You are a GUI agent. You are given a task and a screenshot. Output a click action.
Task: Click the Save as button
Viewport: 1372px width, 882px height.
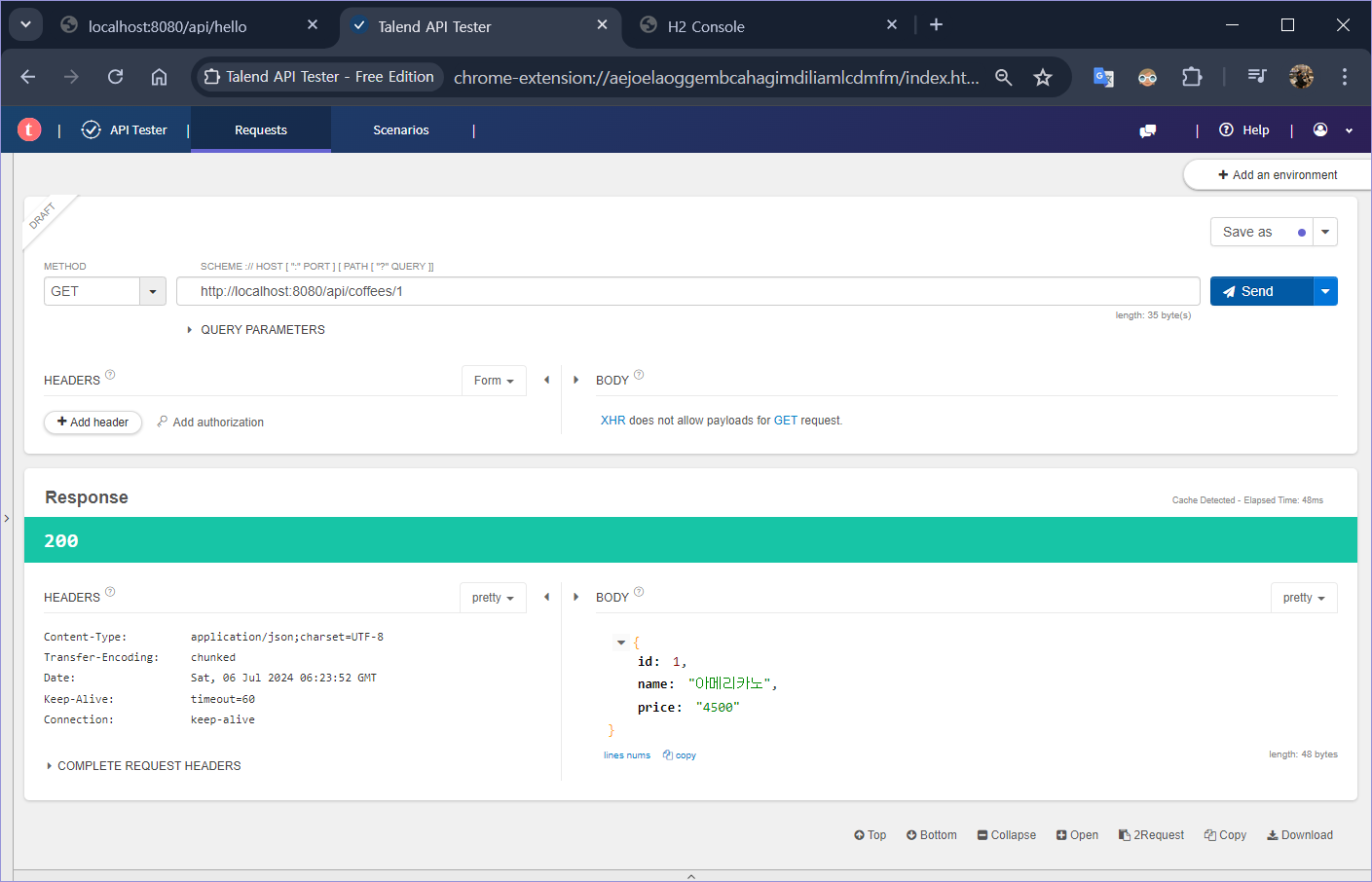(1262, 232)
